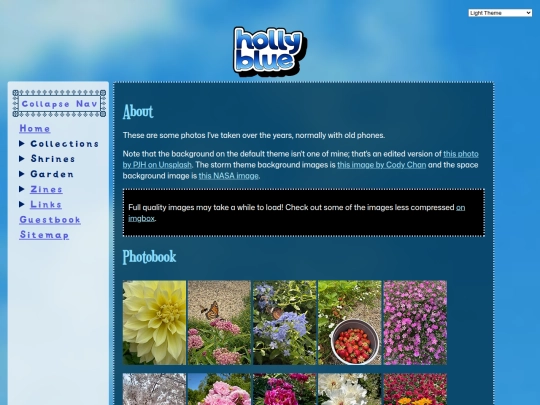This screenshot has height=405, width=540.
Task: Open the Links page link
Action: (x=46, y=204)
